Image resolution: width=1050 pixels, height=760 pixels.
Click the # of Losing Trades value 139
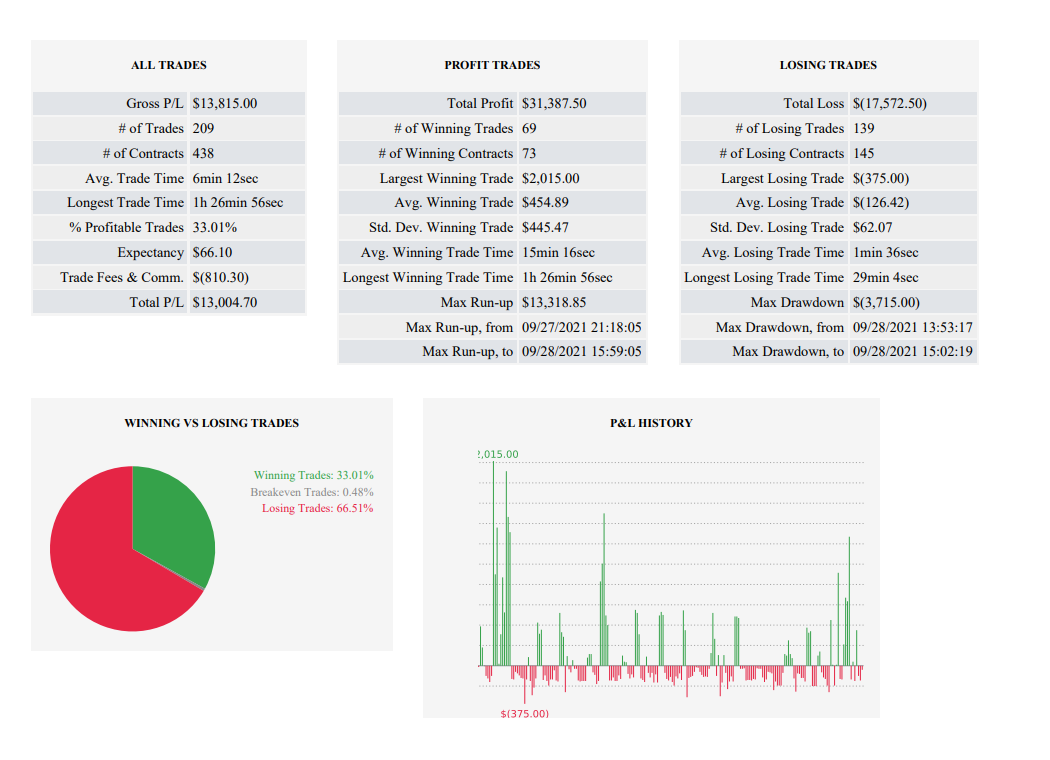(x=863, y=128)
